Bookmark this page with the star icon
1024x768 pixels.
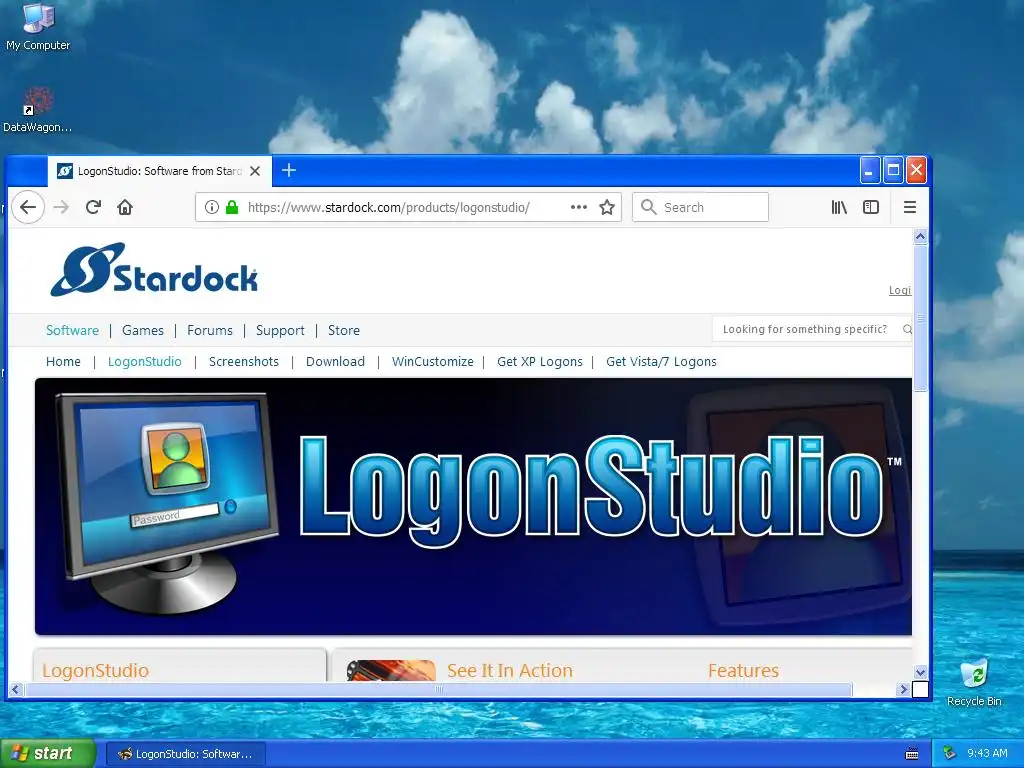[x=607, y=208]
